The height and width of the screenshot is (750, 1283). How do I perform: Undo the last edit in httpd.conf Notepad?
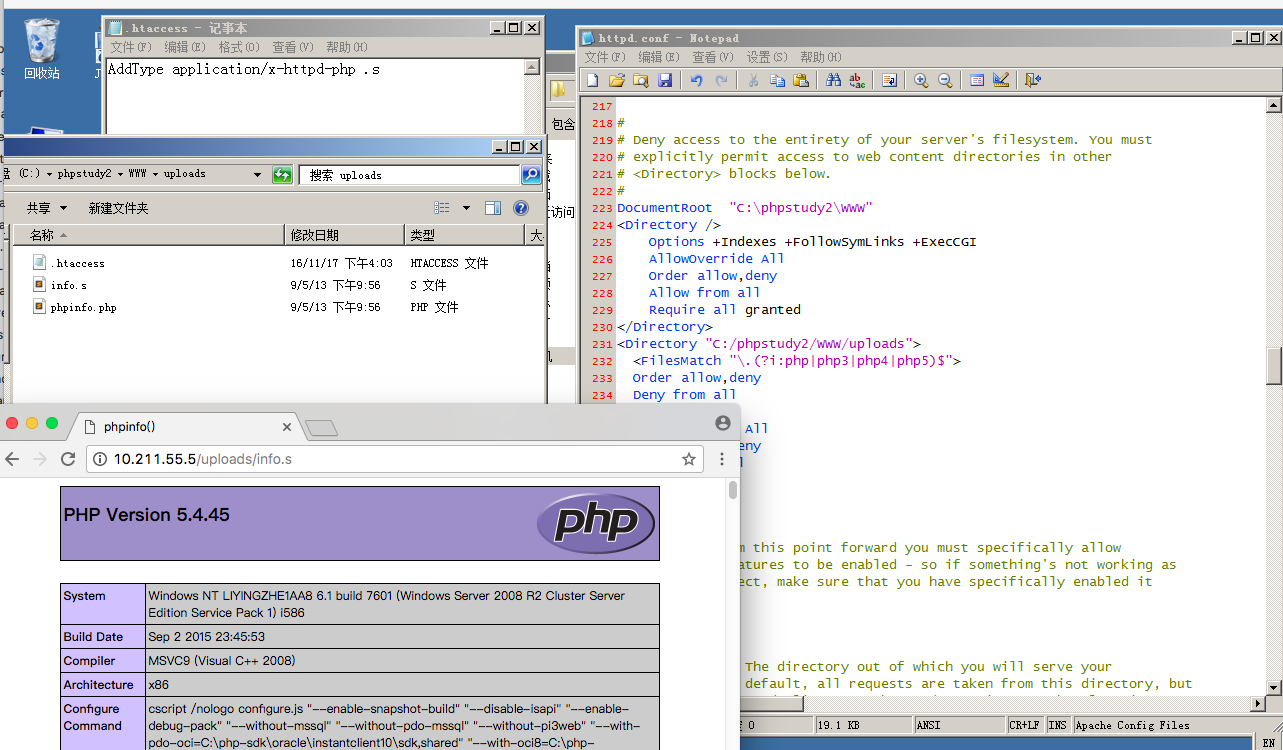(697, 81)
